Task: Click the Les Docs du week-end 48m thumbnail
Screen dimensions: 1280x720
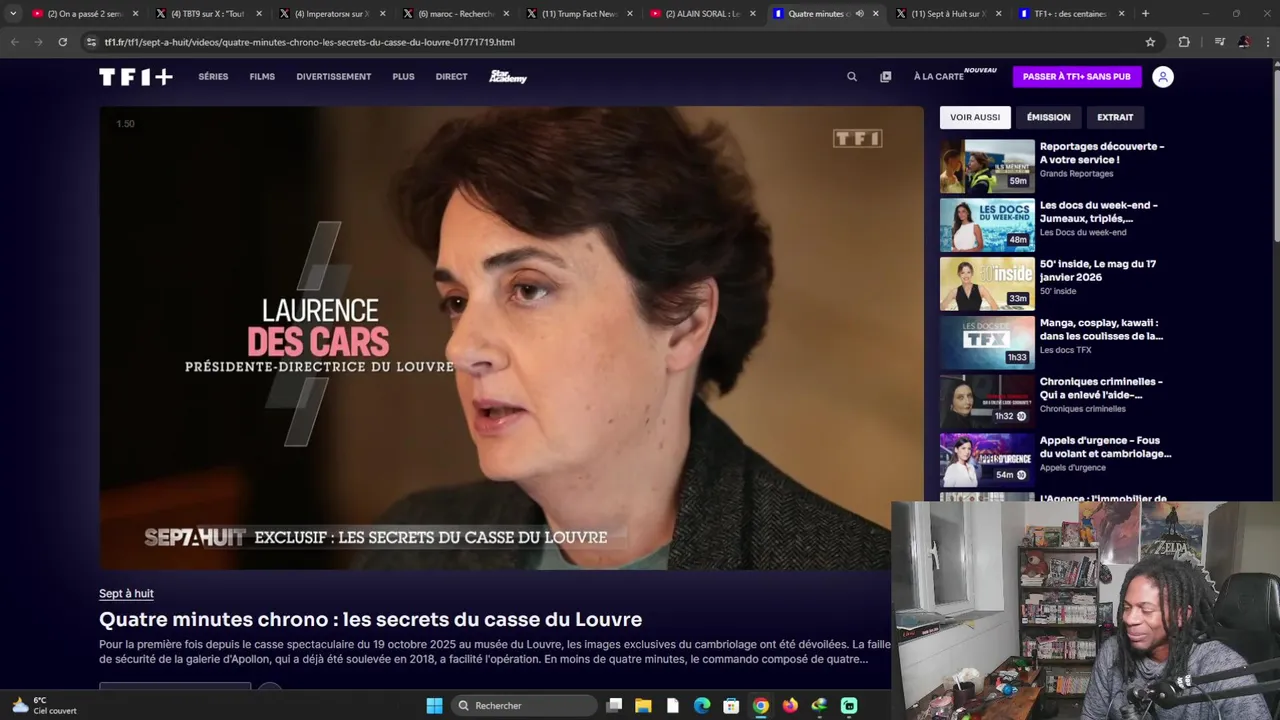Action: tap(987, 225)
